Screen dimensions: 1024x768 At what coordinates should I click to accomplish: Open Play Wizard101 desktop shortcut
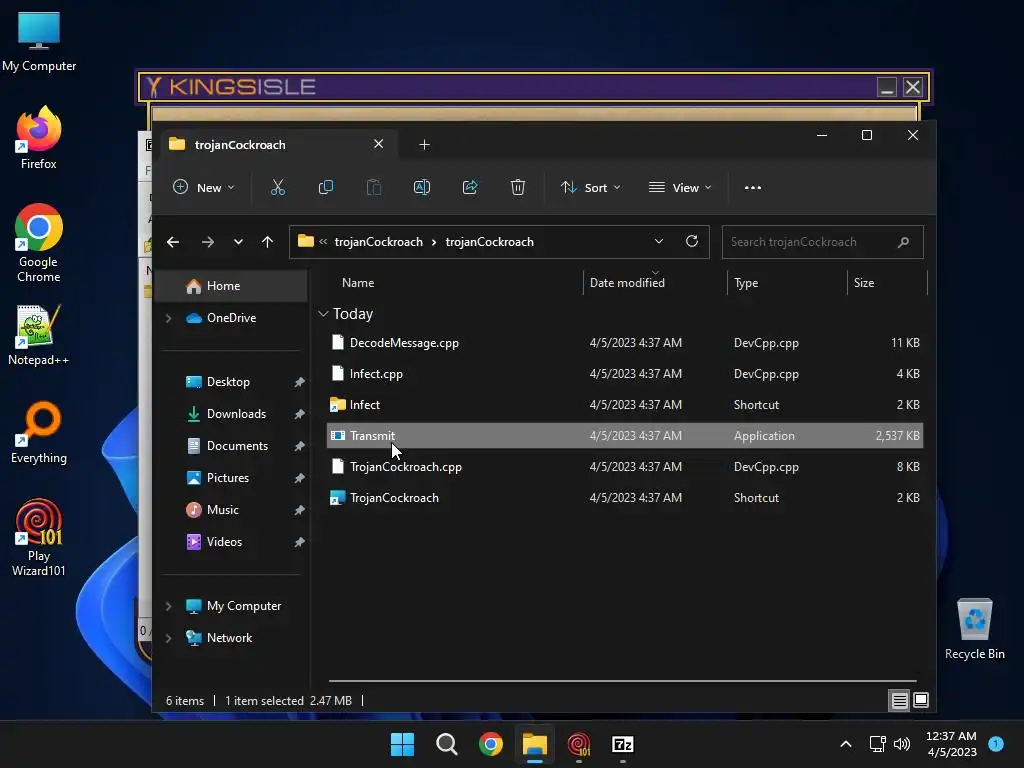(x=39, y=537)
